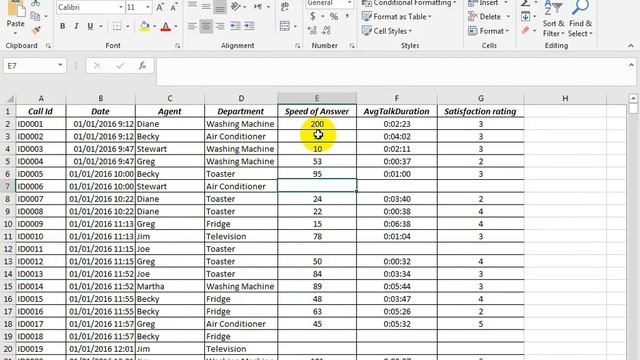640x360 pixels.
Task: Select cell 'Speed of Answer' header
Action: tap(317, 111)
